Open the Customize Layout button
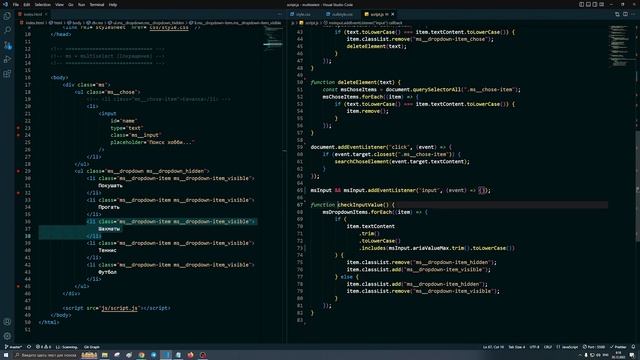Screen dimensions: 640x360 [x=602, y=4]
